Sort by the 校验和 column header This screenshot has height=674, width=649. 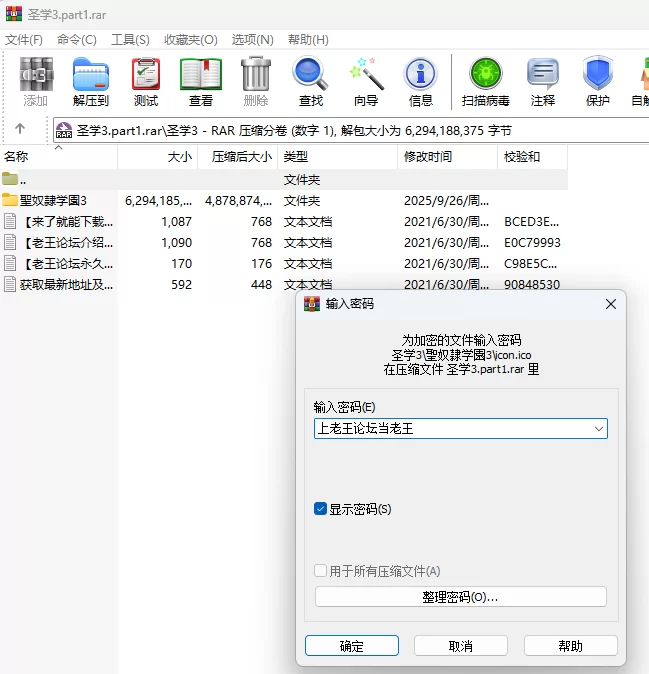pos(533,156)
